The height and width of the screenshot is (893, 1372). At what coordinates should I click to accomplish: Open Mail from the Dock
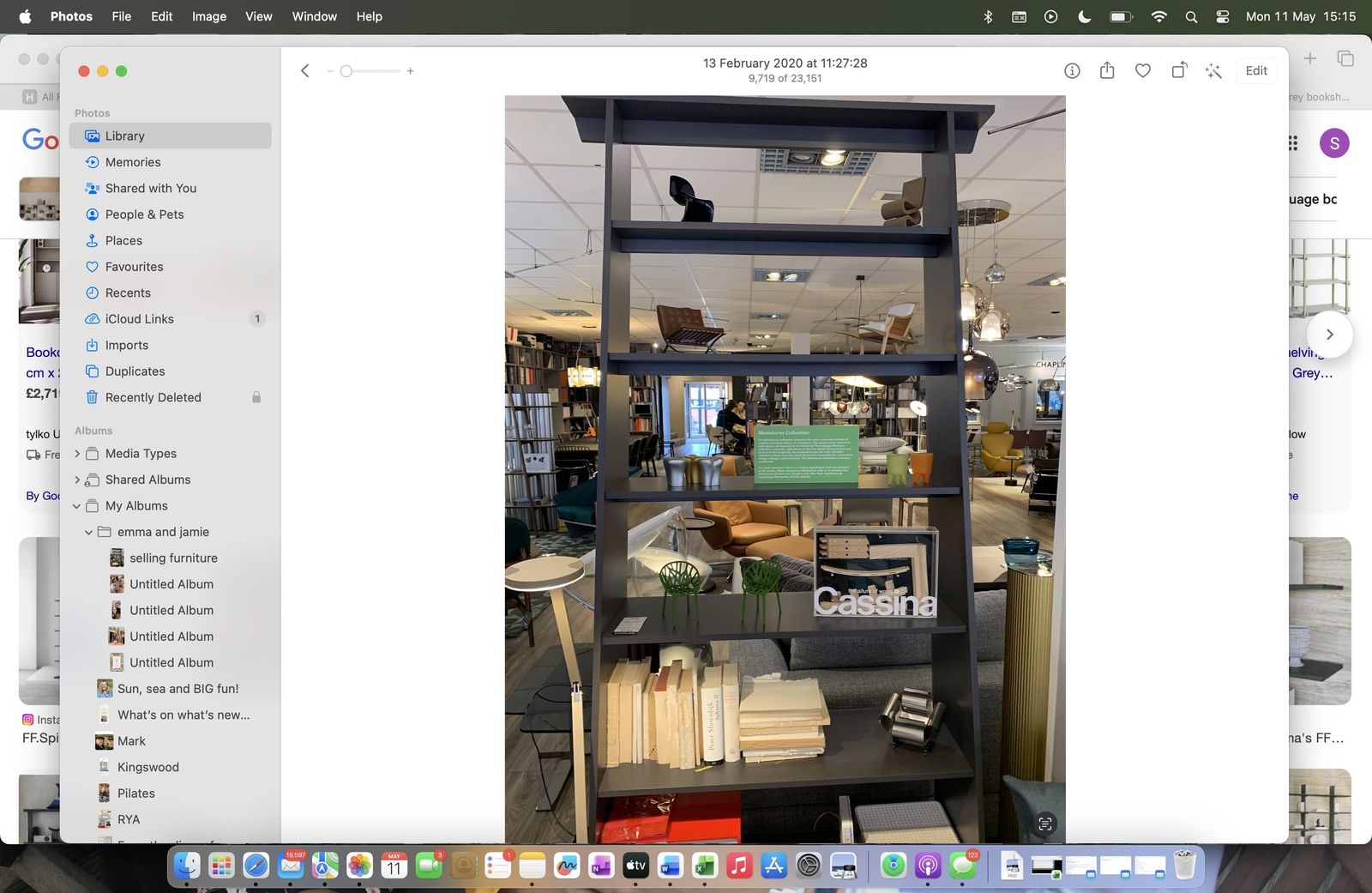pos(291,866)
